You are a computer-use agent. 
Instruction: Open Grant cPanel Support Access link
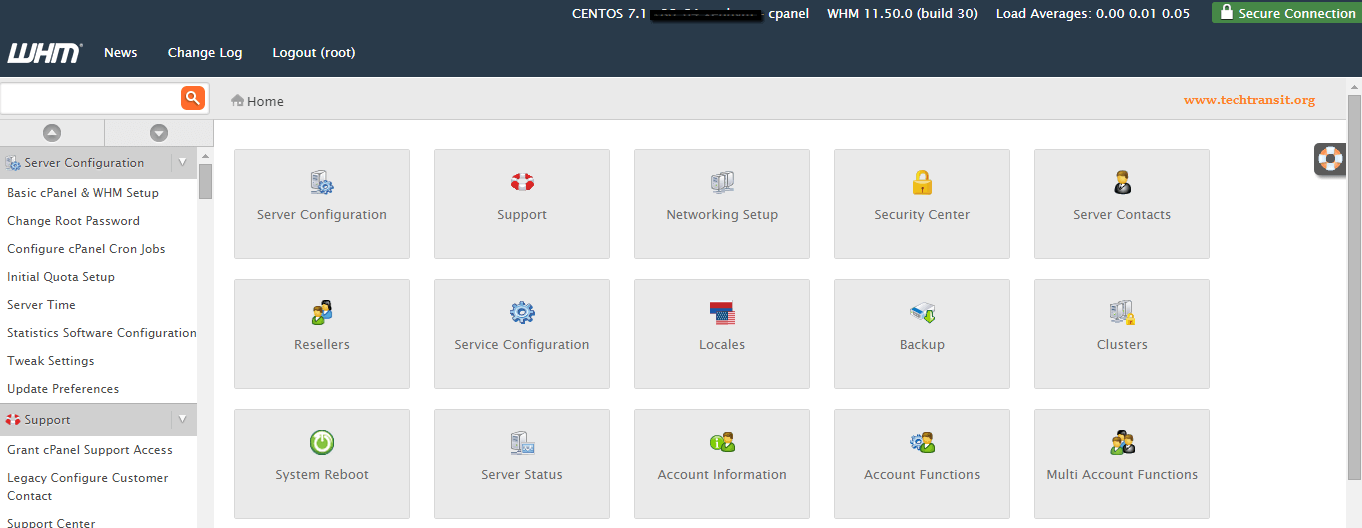[x=90, y=450]
